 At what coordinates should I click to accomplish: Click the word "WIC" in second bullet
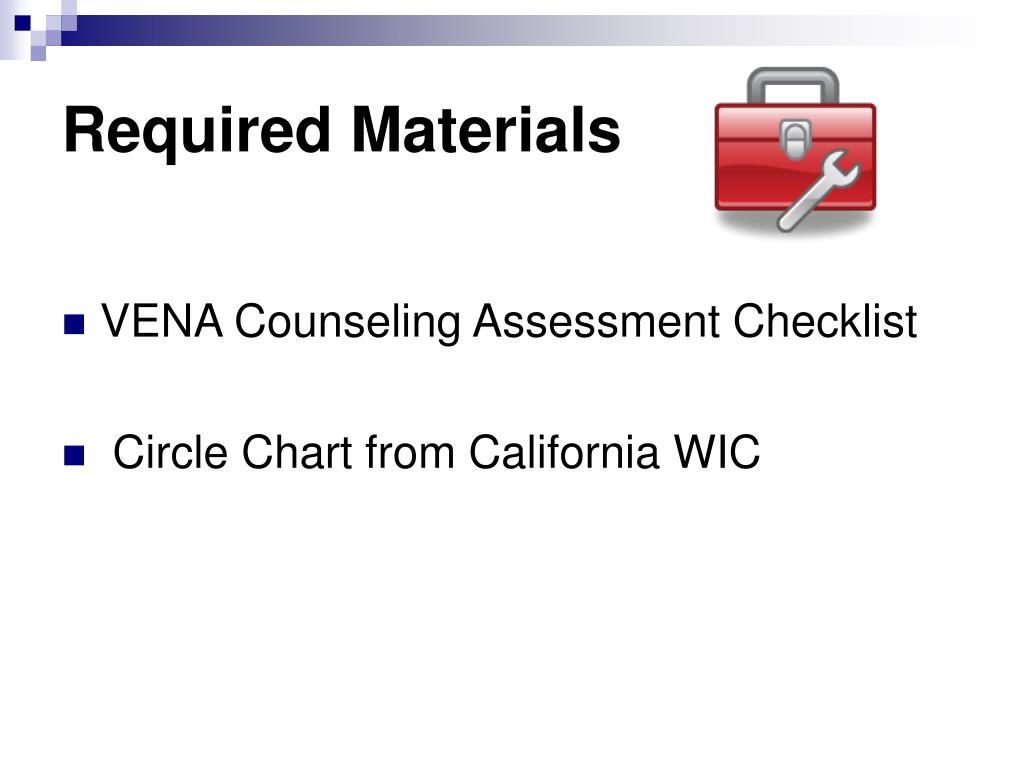pos(717,452)
